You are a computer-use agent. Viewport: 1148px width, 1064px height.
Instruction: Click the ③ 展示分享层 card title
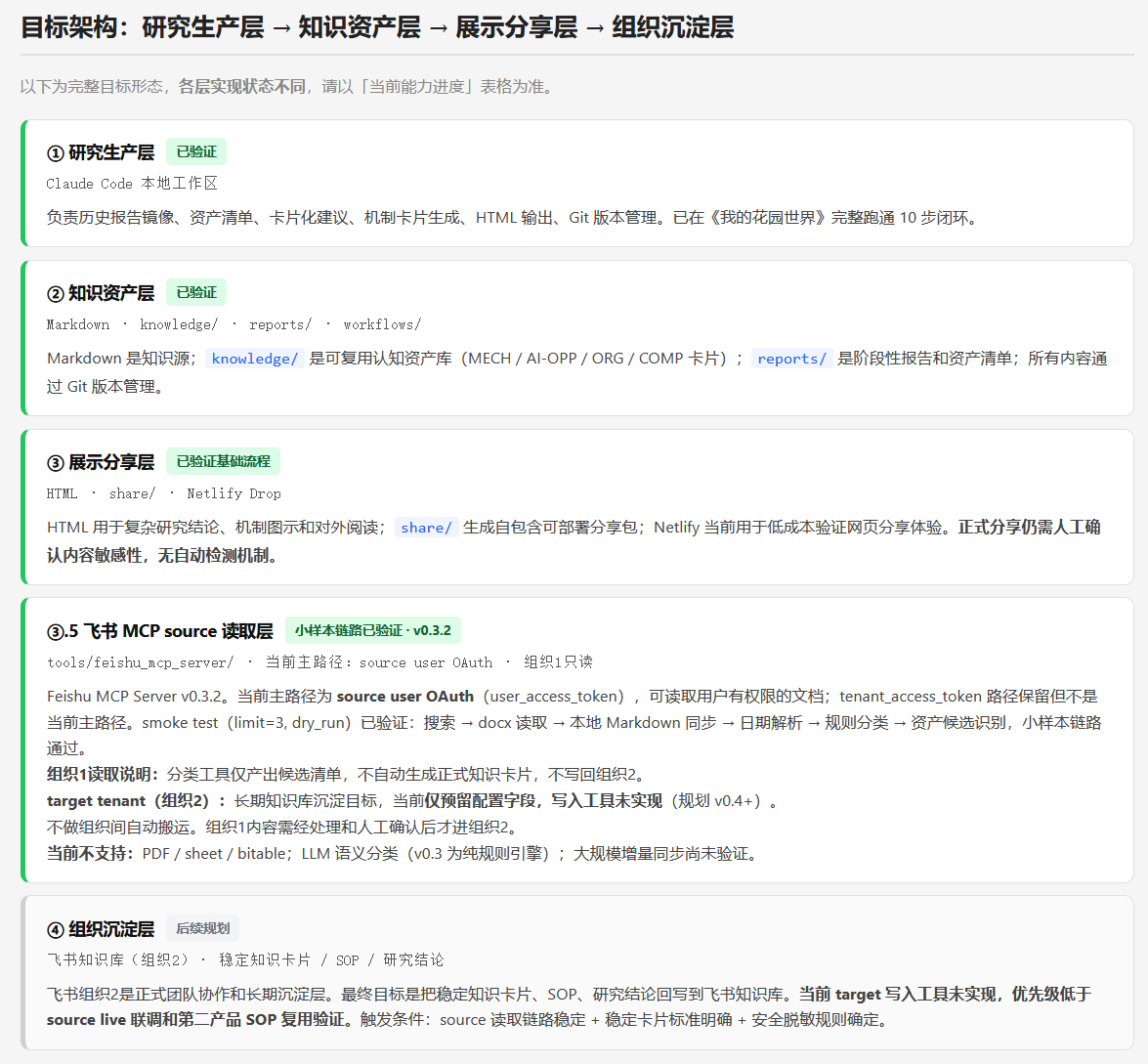pos(101,462)
